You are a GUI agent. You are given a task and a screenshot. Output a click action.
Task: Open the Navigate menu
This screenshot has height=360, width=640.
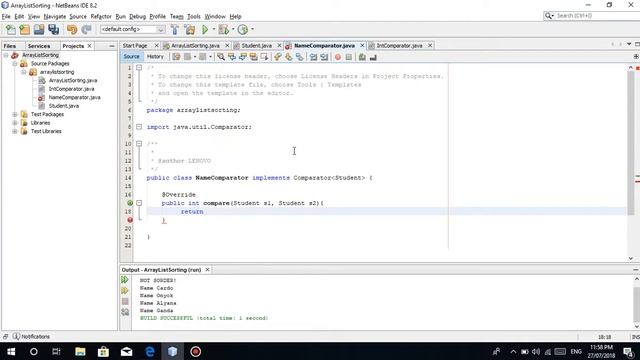55,16
